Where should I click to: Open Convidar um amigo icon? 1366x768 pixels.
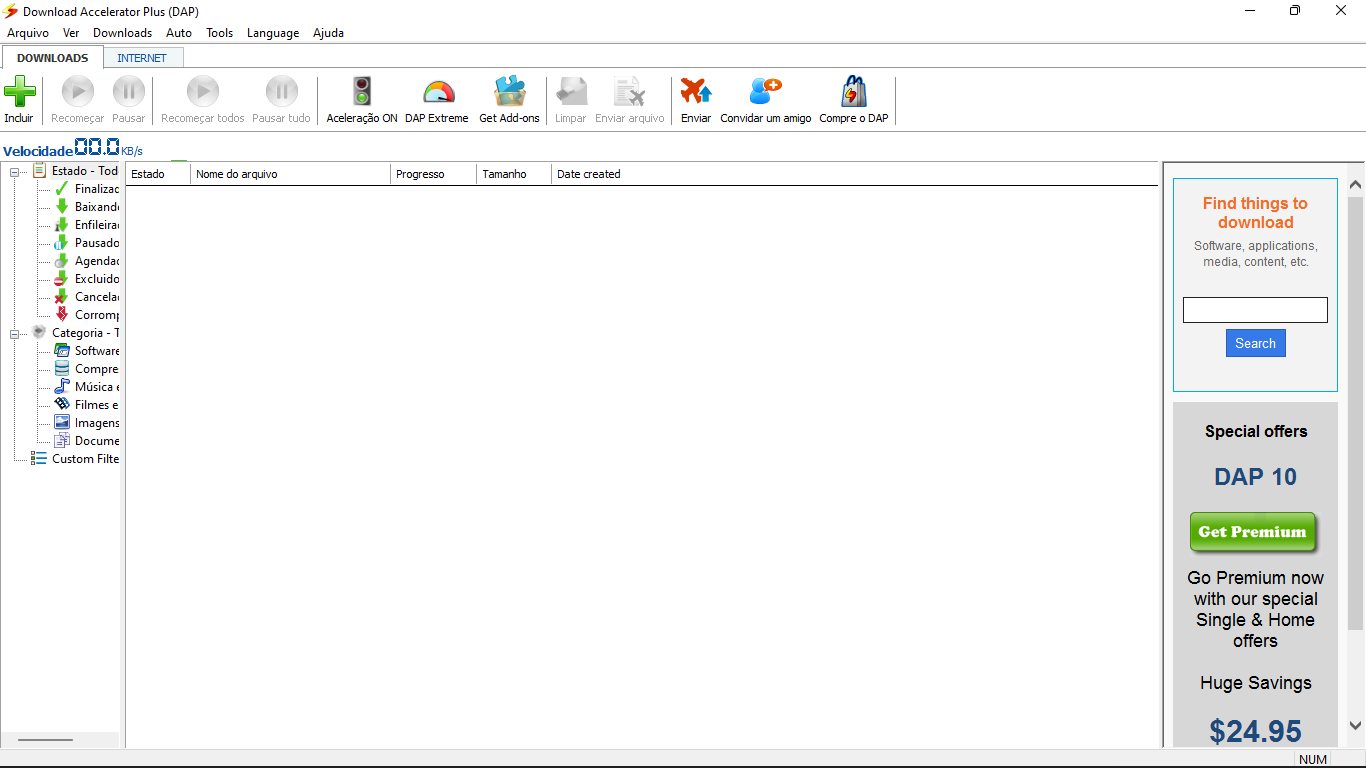pos(765,93)
